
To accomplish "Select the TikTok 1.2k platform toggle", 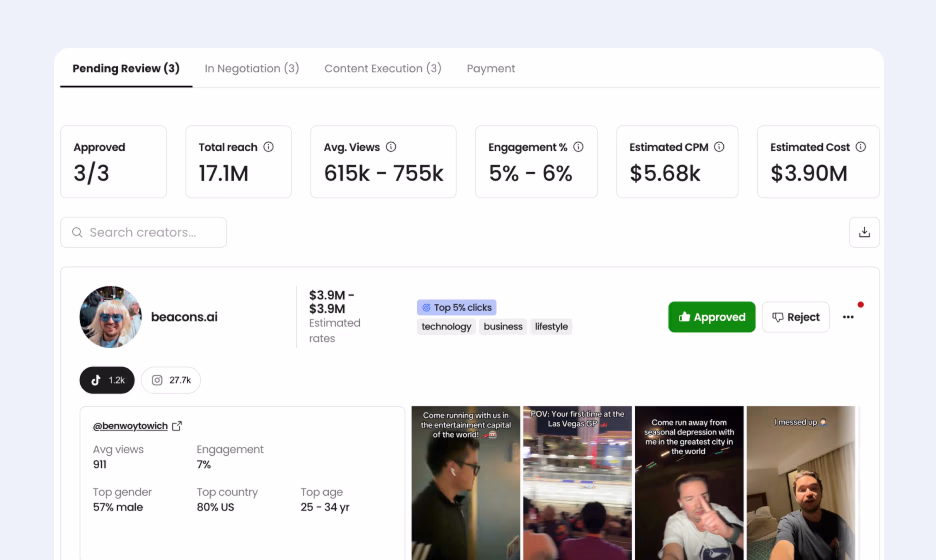I will (x=107, y=380).
